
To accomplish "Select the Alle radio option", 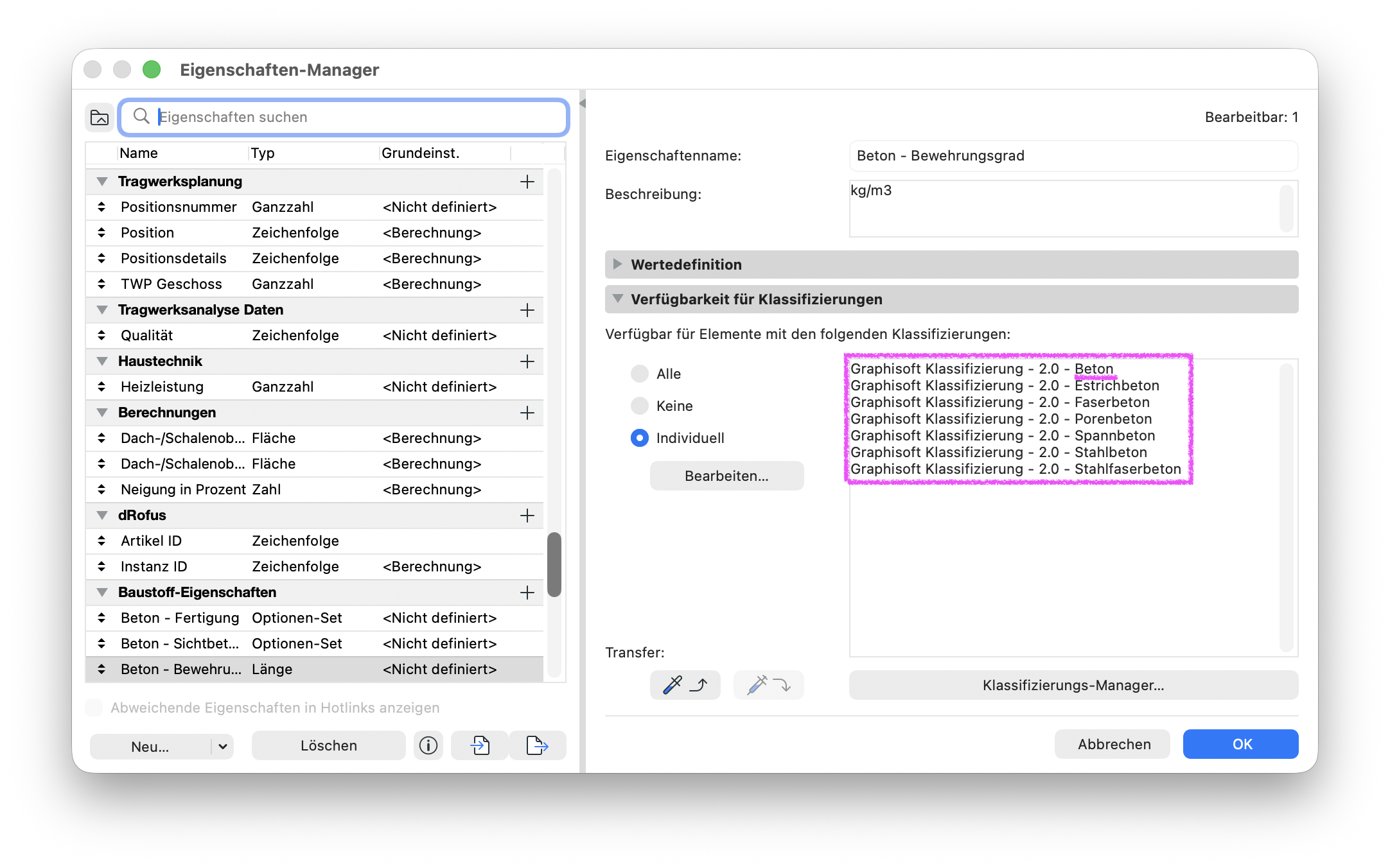I will (x=640, y=374).
